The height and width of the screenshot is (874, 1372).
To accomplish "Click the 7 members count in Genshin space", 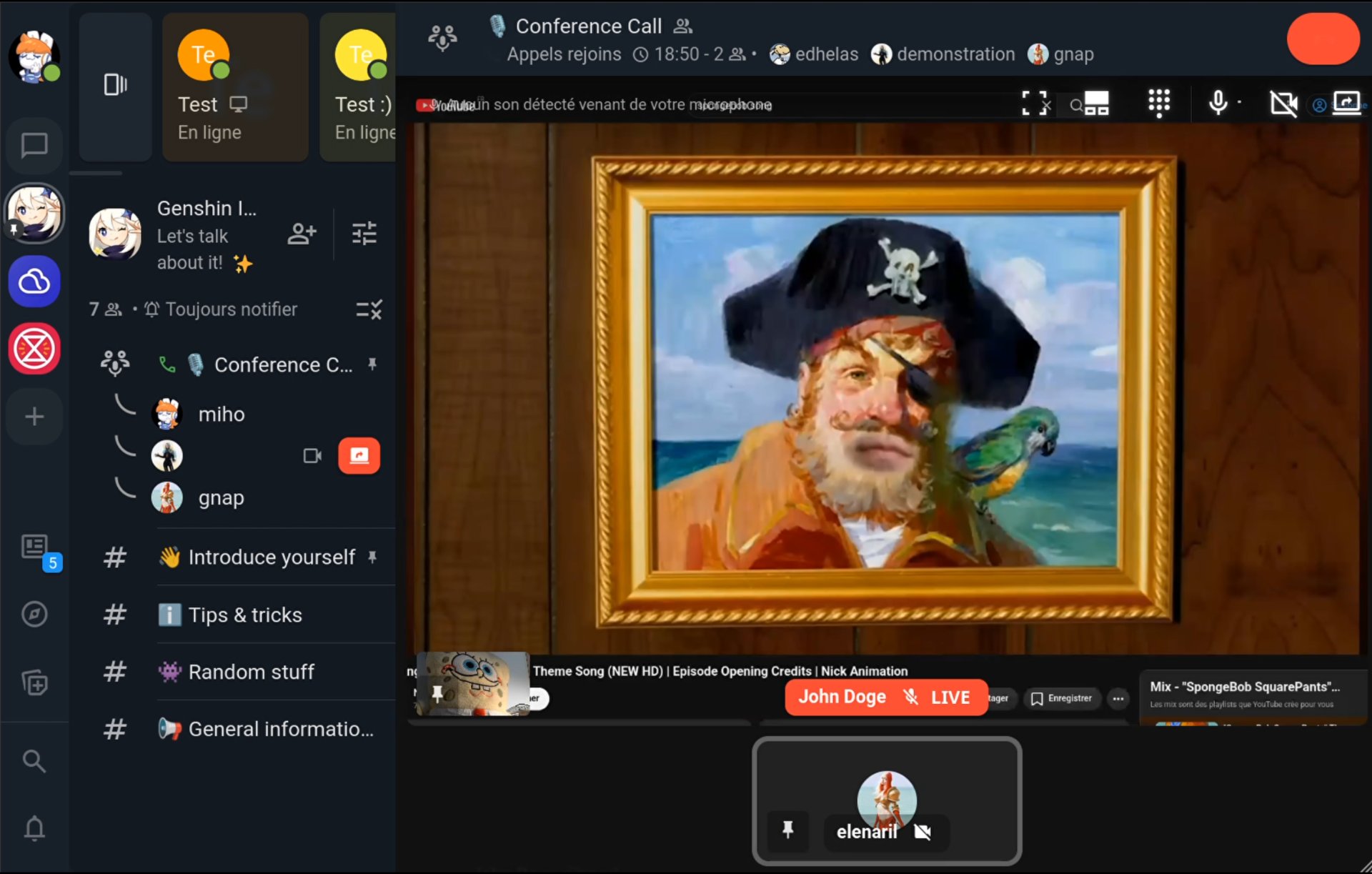I will [x=105, y=309].
